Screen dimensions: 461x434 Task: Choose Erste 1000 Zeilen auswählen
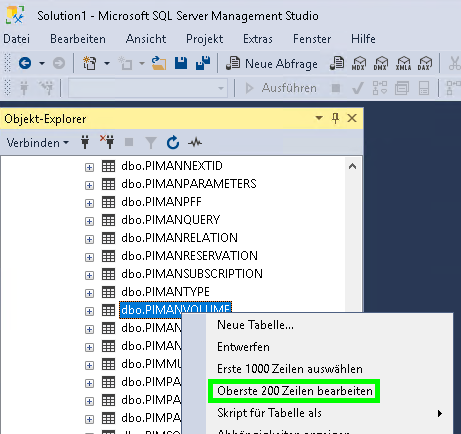click(290, 369)
